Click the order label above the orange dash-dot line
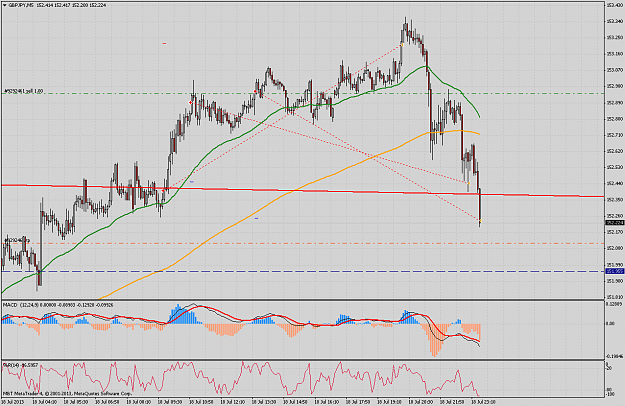625x406 pixels. point(17,240)
